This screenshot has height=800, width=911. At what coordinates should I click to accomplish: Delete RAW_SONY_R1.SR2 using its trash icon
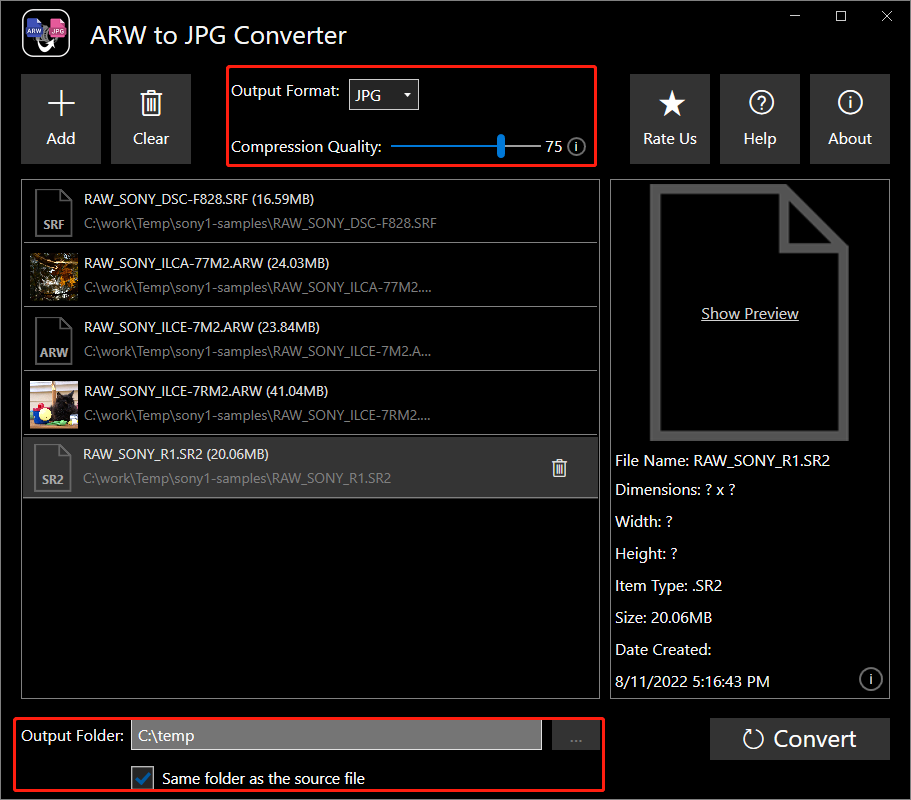coord(559,467)
